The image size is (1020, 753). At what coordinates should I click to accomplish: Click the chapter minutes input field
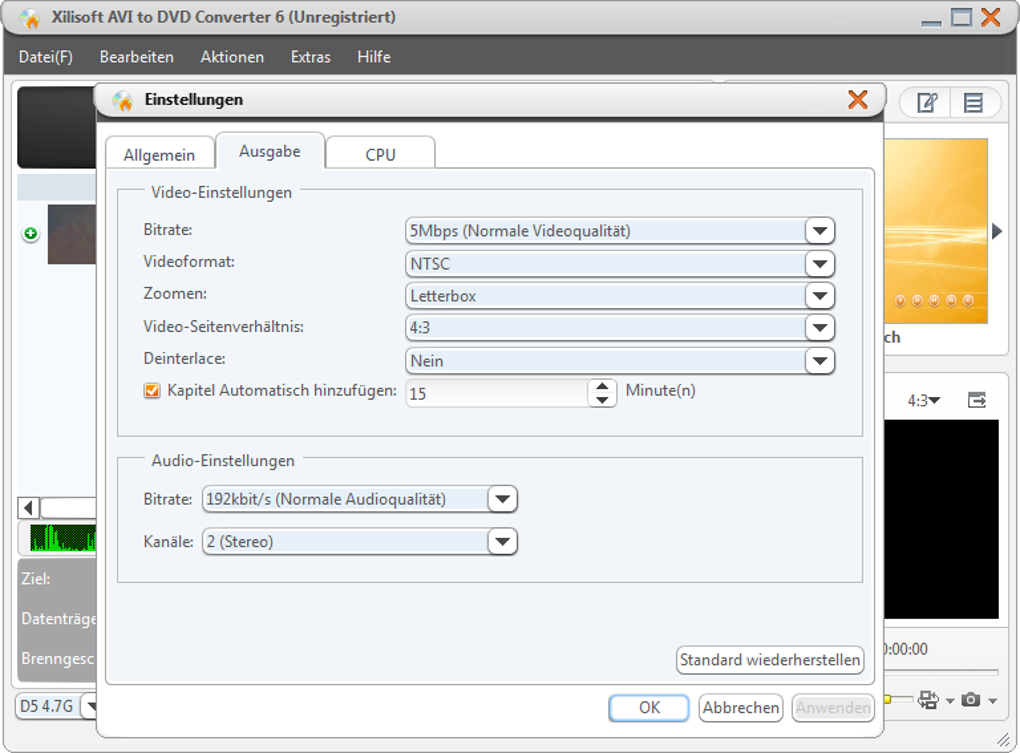[497, 393]
